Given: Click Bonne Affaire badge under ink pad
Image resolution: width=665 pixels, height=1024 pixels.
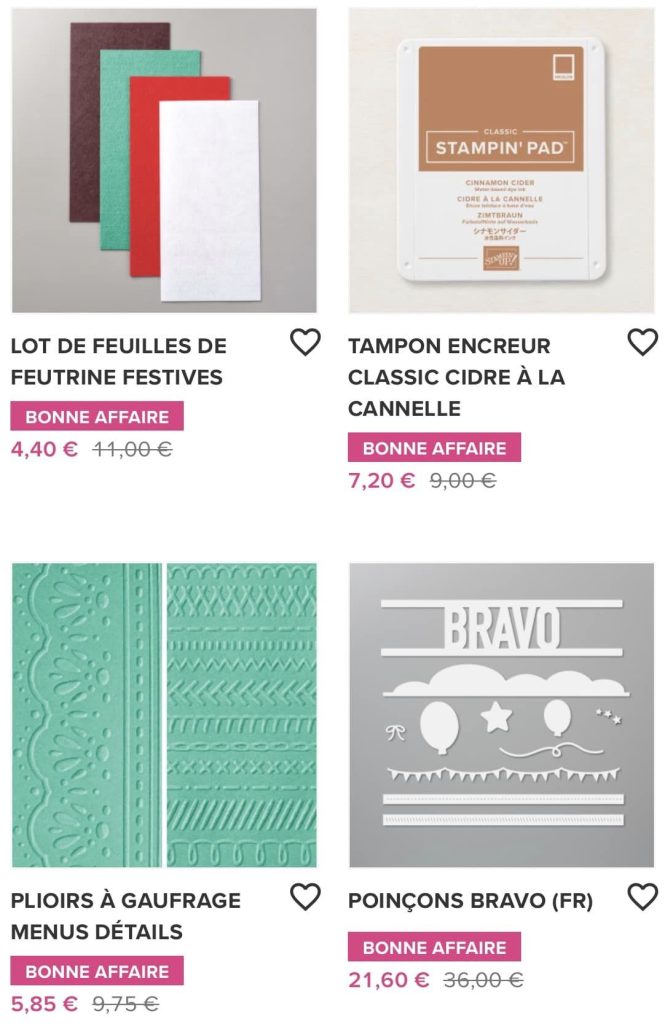Looking at the screenshot, I should click(x=434, y=448).
